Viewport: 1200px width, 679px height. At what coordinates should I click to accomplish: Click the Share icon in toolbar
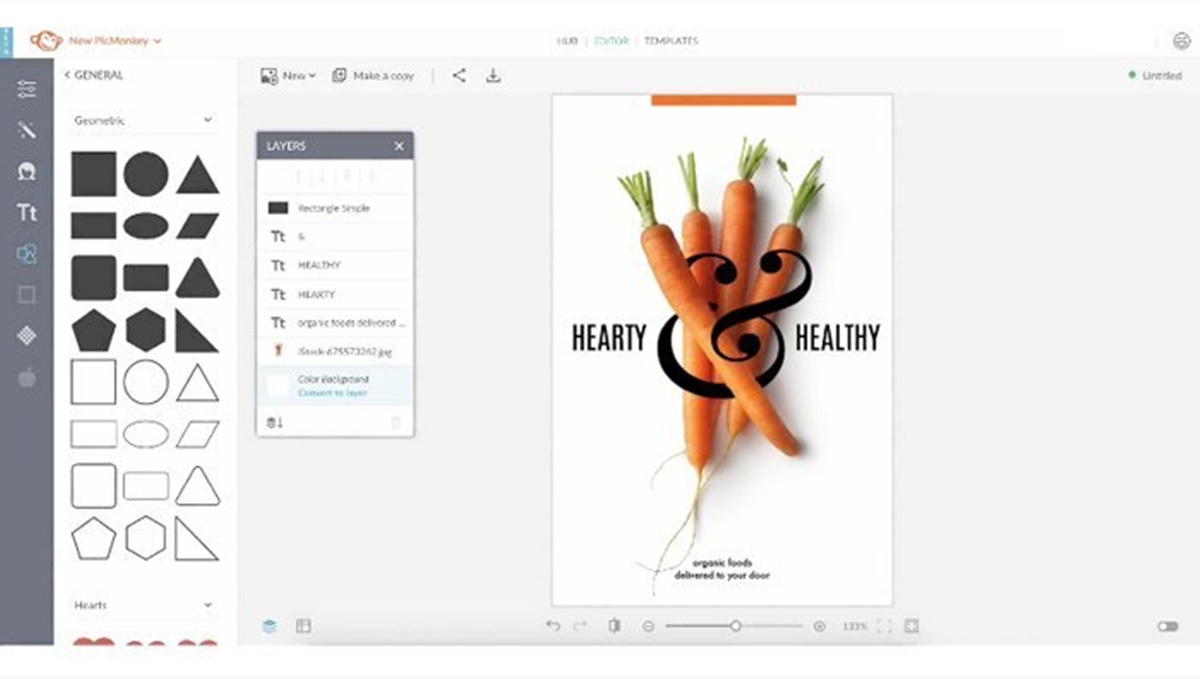point(459,75)
